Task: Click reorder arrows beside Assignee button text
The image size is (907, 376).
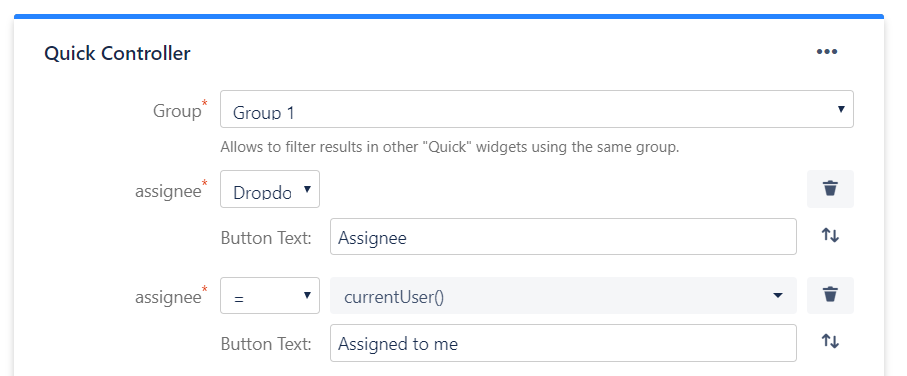Action: (830, 235)
